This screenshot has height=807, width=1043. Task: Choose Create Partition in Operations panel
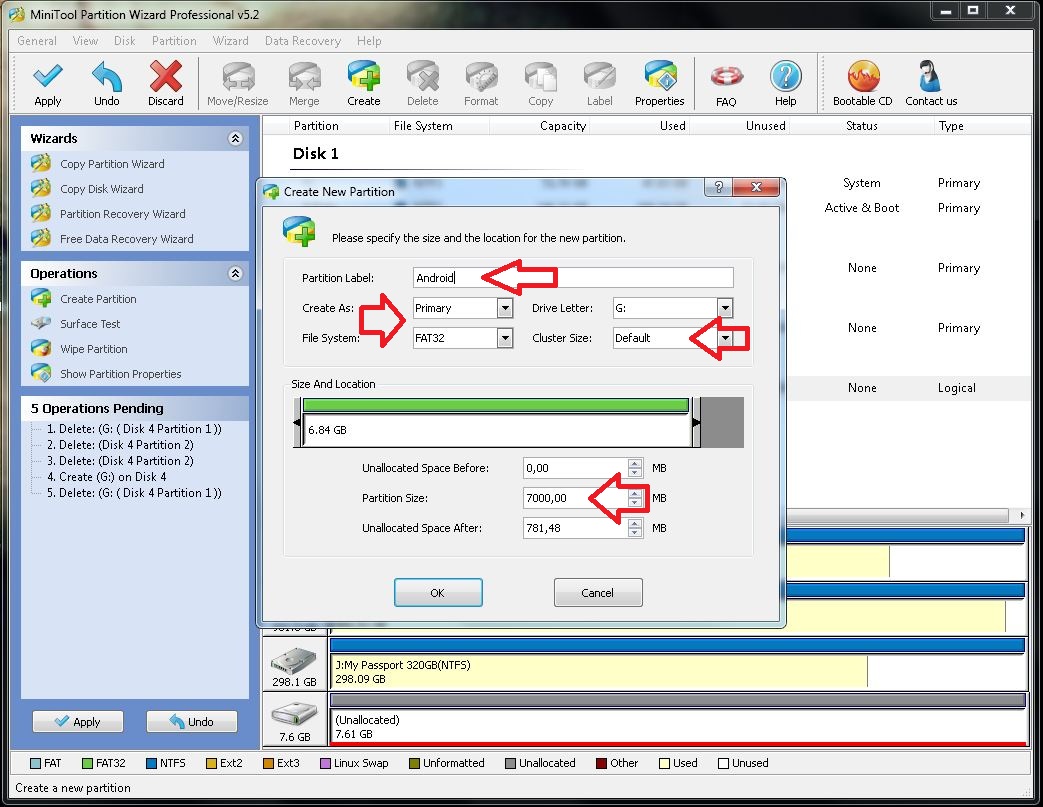(98, 299)
